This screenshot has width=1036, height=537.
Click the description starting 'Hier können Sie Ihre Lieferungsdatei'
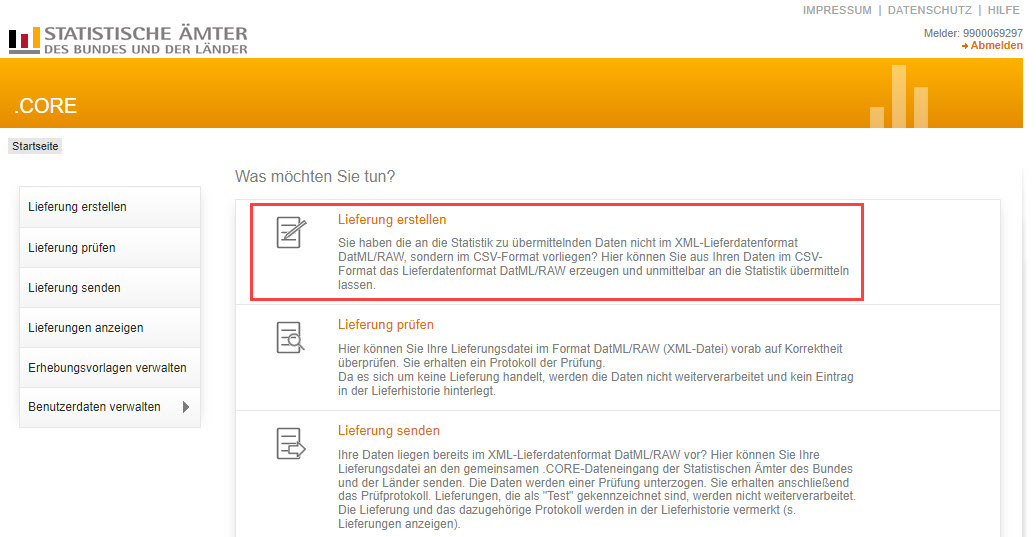tap(595, 370)
